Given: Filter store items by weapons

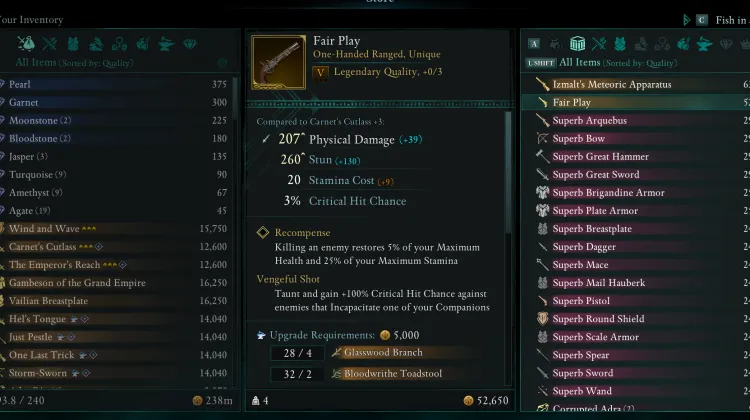Looking at the screenshot, I should click(x=600, y=44).
